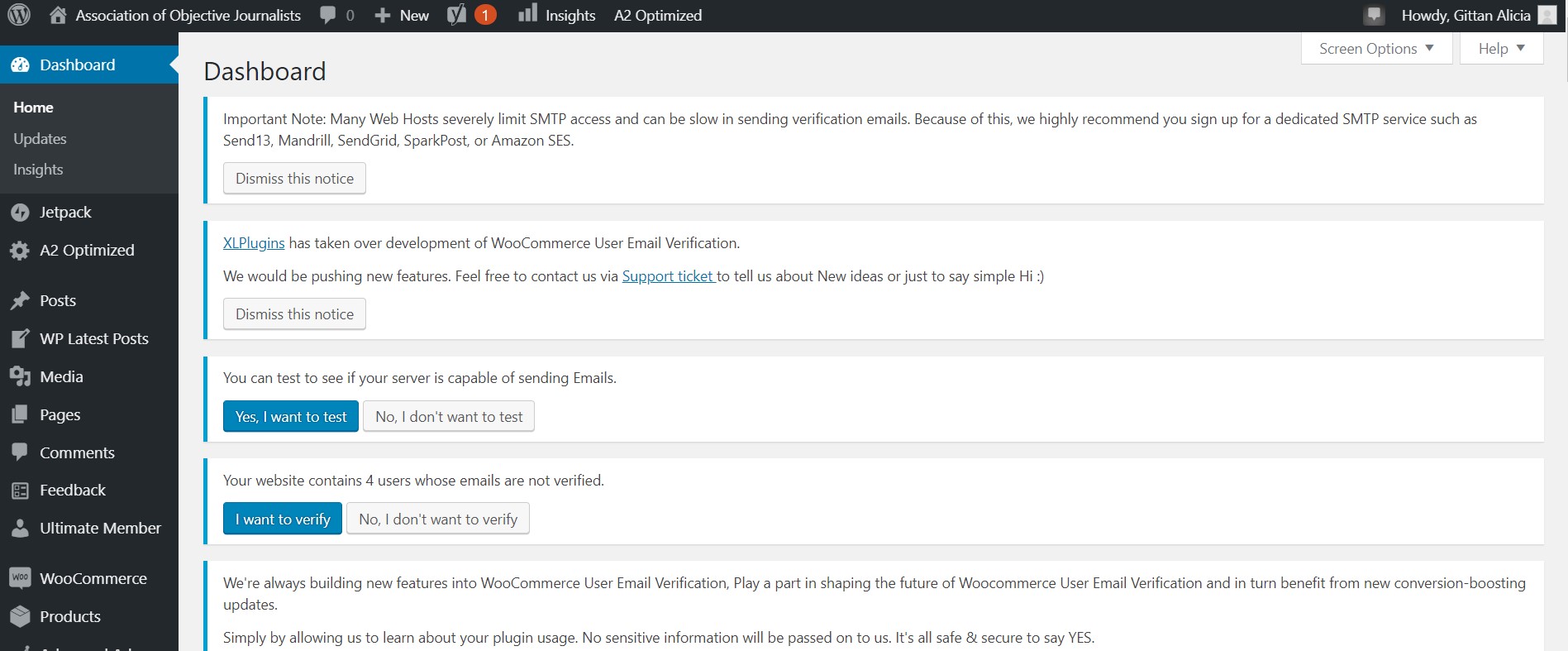Click the orange Yoast notification badge
This screenshot has width=1568, height=651.
tap(485, 15)
